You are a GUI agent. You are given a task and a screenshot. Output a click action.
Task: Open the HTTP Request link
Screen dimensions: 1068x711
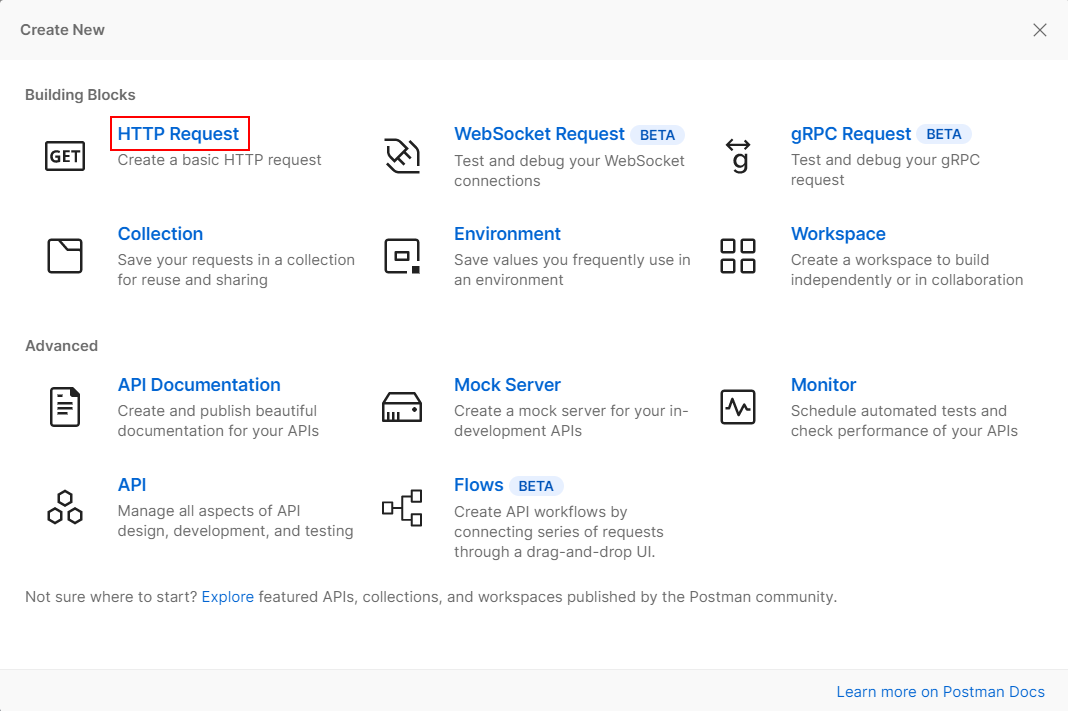pos(178,133)
